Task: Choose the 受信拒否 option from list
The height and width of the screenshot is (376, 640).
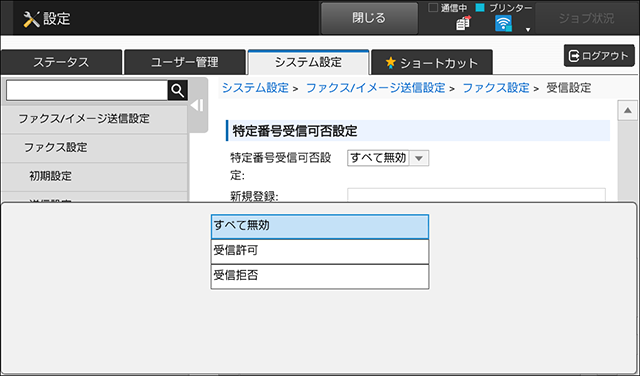Action: pos(320,276)
